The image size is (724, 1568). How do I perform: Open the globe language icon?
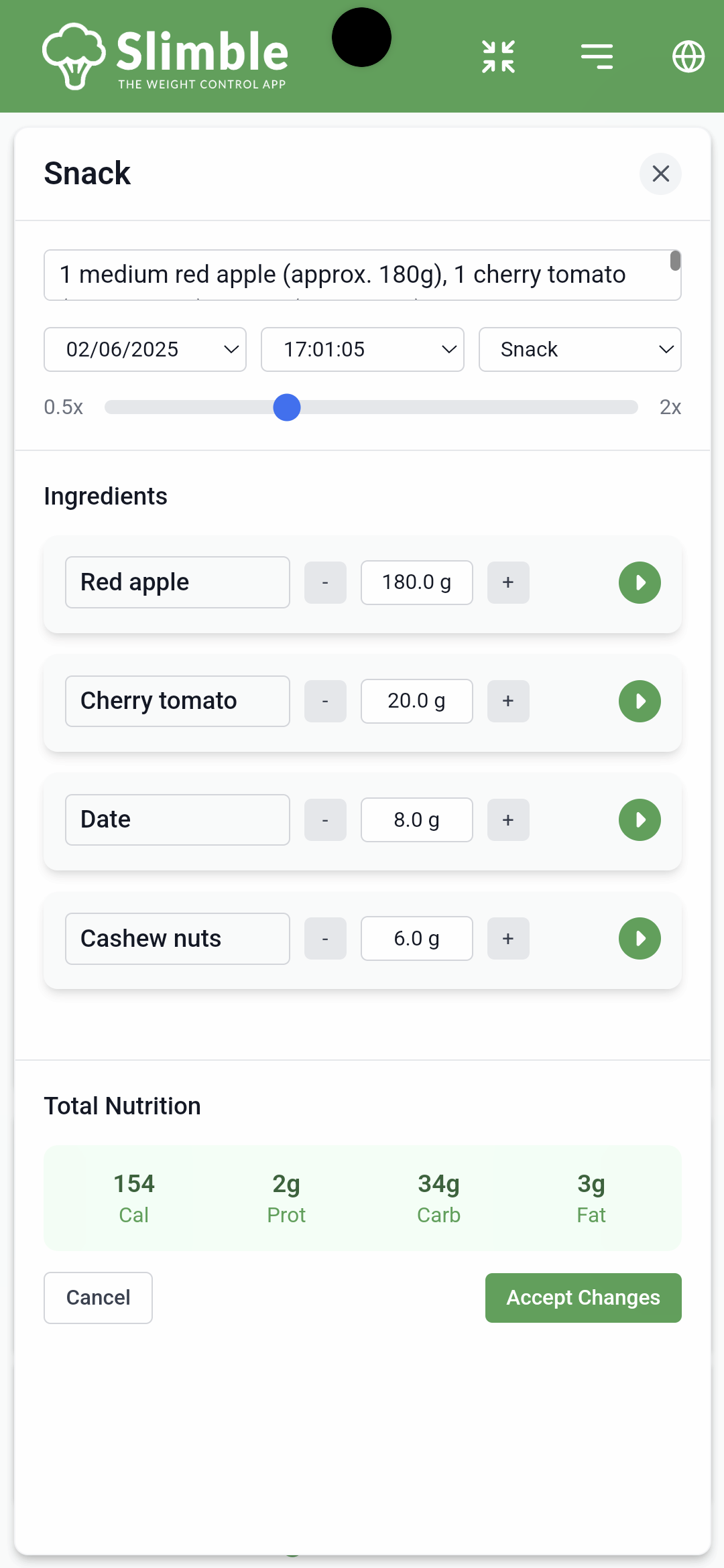(x=688, y=56)
